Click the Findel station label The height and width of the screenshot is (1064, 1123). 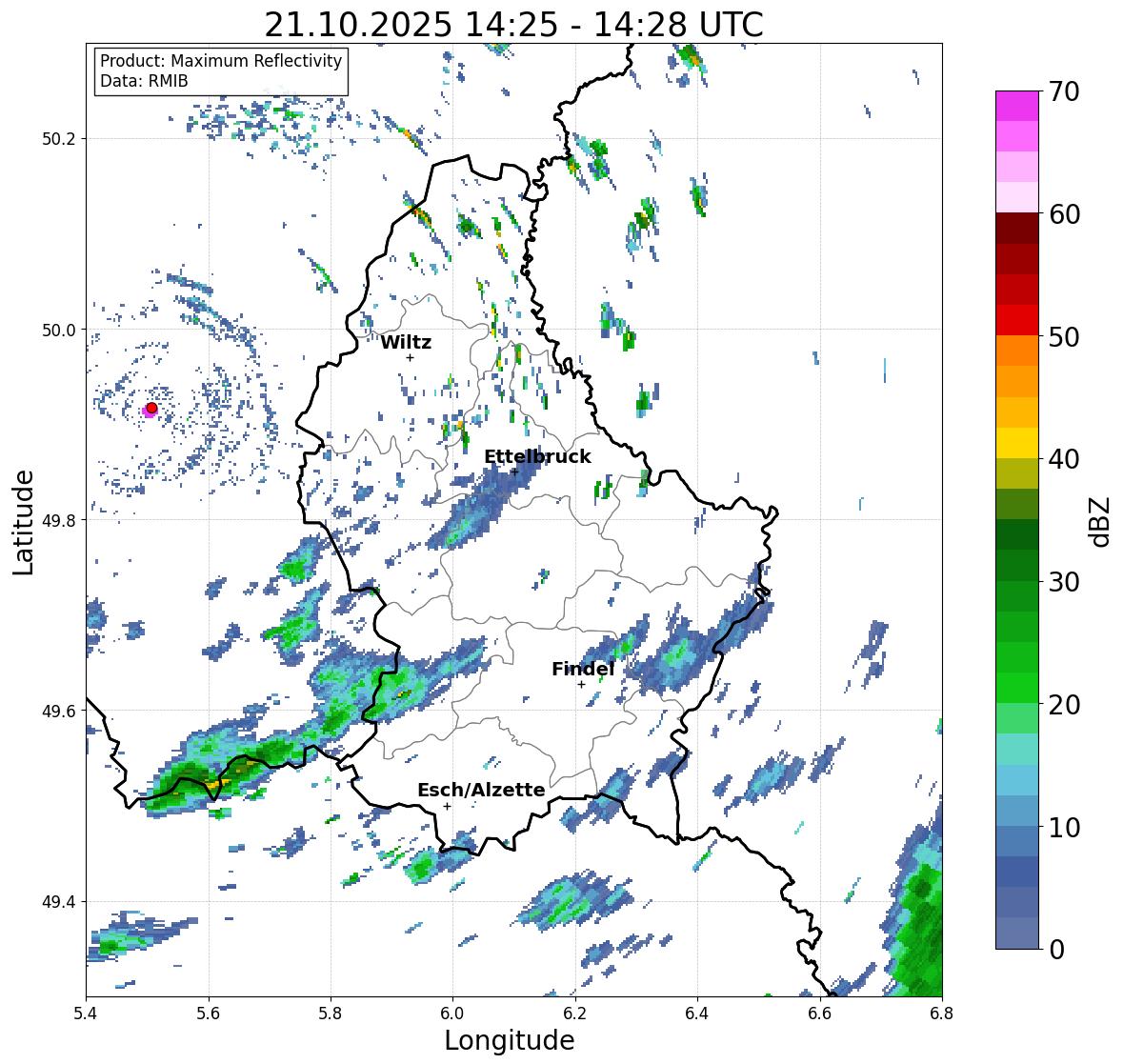point(583,669)
